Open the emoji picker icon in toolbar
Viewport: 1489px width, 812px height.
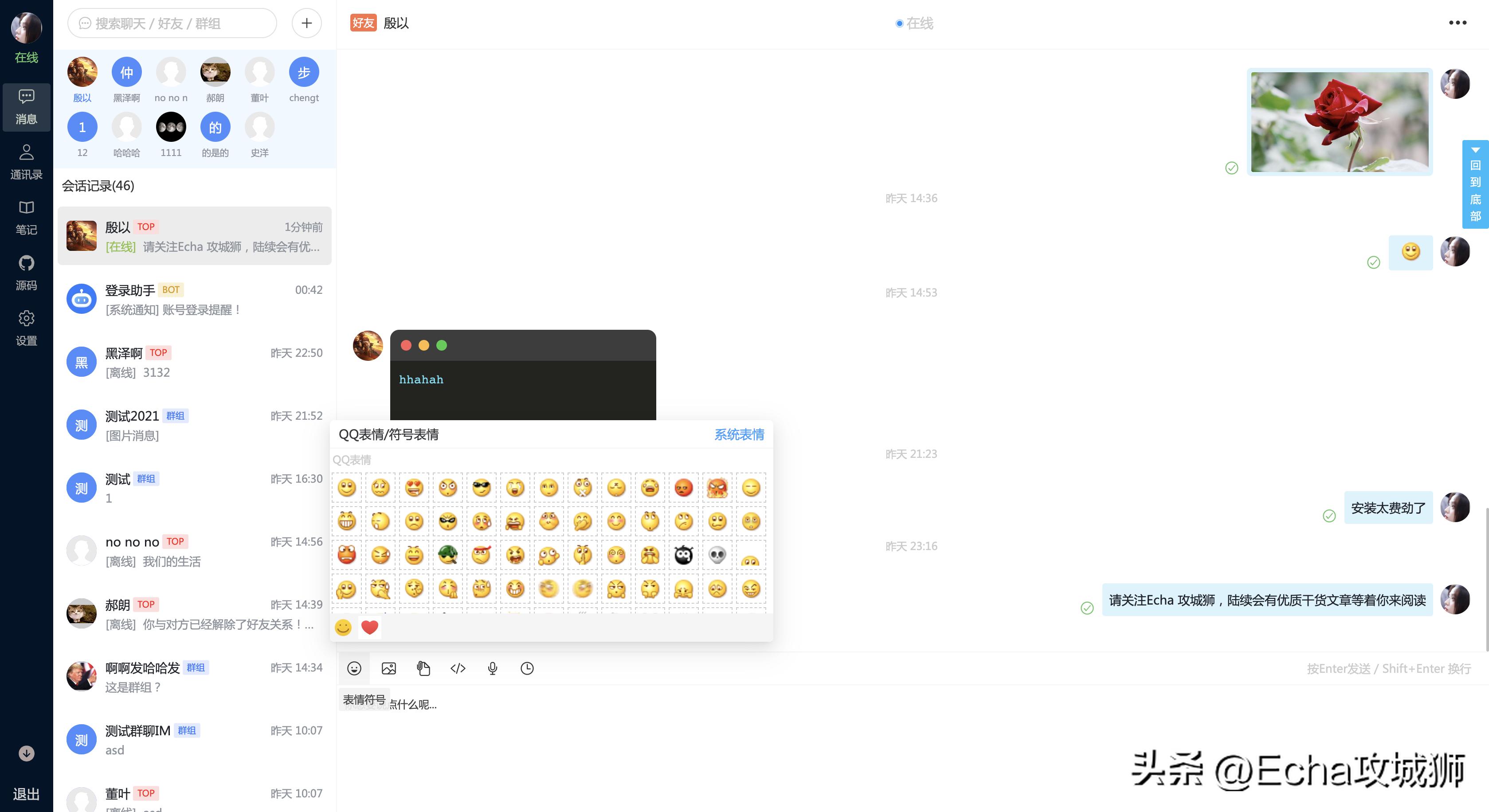354,668
